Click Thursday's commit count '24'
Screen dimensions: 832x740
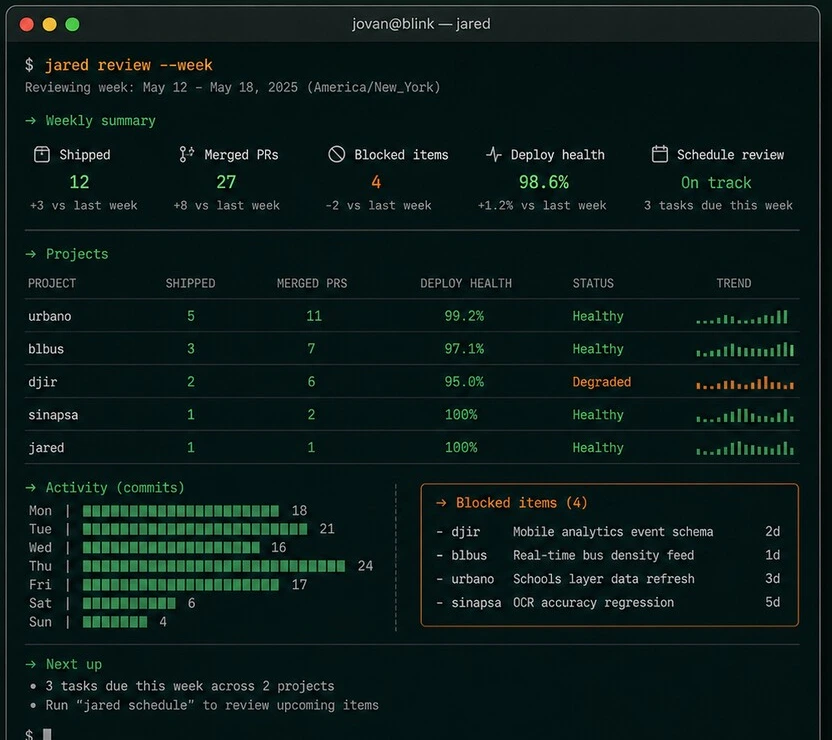point(365,566)
